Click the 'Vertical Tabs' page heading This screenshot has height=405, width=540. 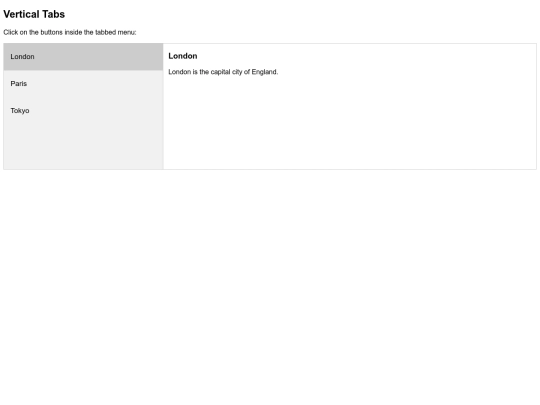[x=34, y=14]
